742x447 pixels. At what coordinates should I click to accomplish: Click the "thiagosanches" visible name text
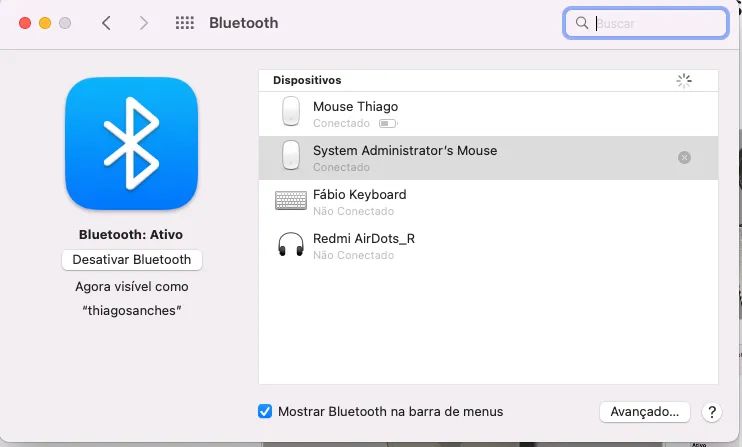click(x=132, y=311)
